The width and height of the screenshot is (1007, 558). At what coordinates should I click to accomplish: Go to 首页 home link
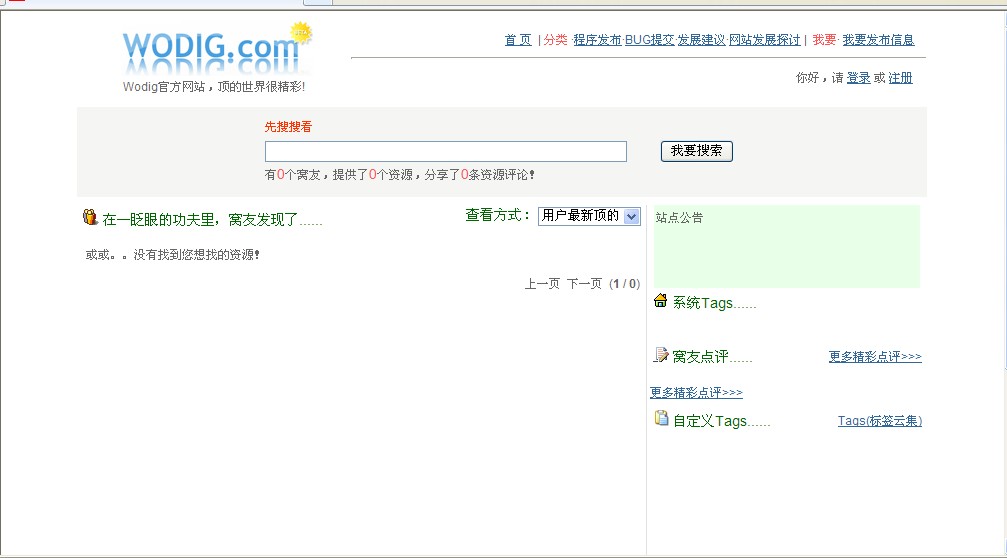518,40
